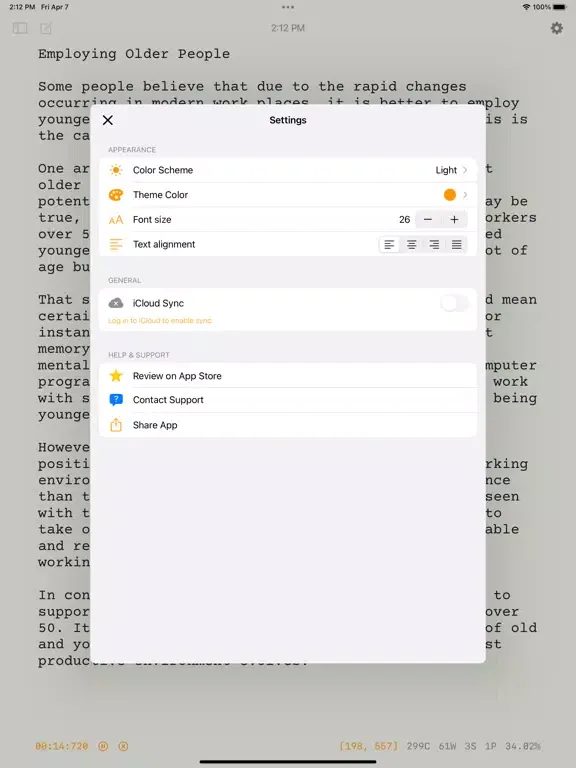Expand Color Scheme chevron next to Light

pyautogui.click(x=465, y=170)
